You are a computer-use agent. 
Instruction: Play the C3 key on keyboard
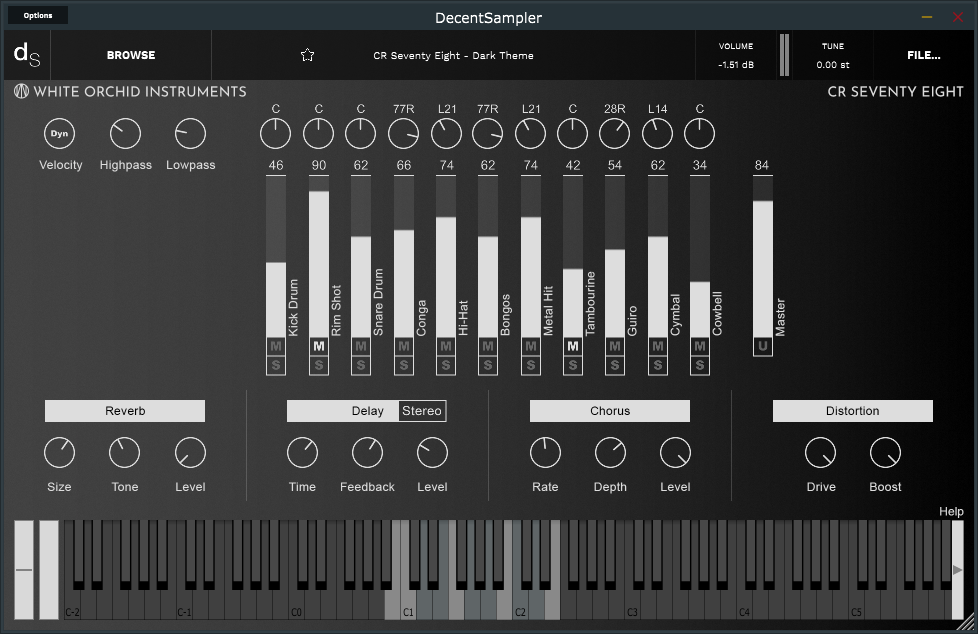tap(632, 602)
